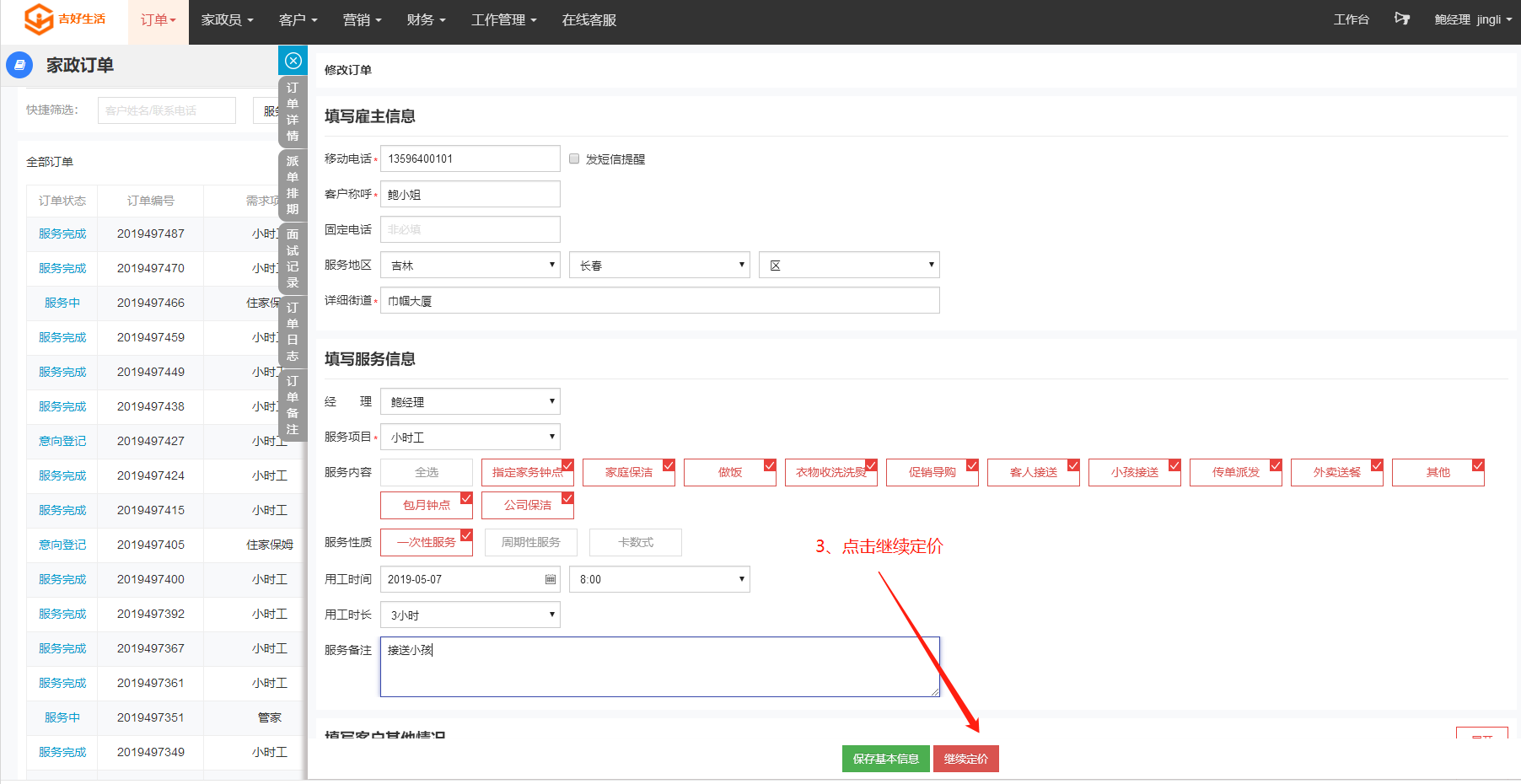Toggle 做饭 service option
Viewport: 1521px width, 784px height.
[x=730, y=472]
